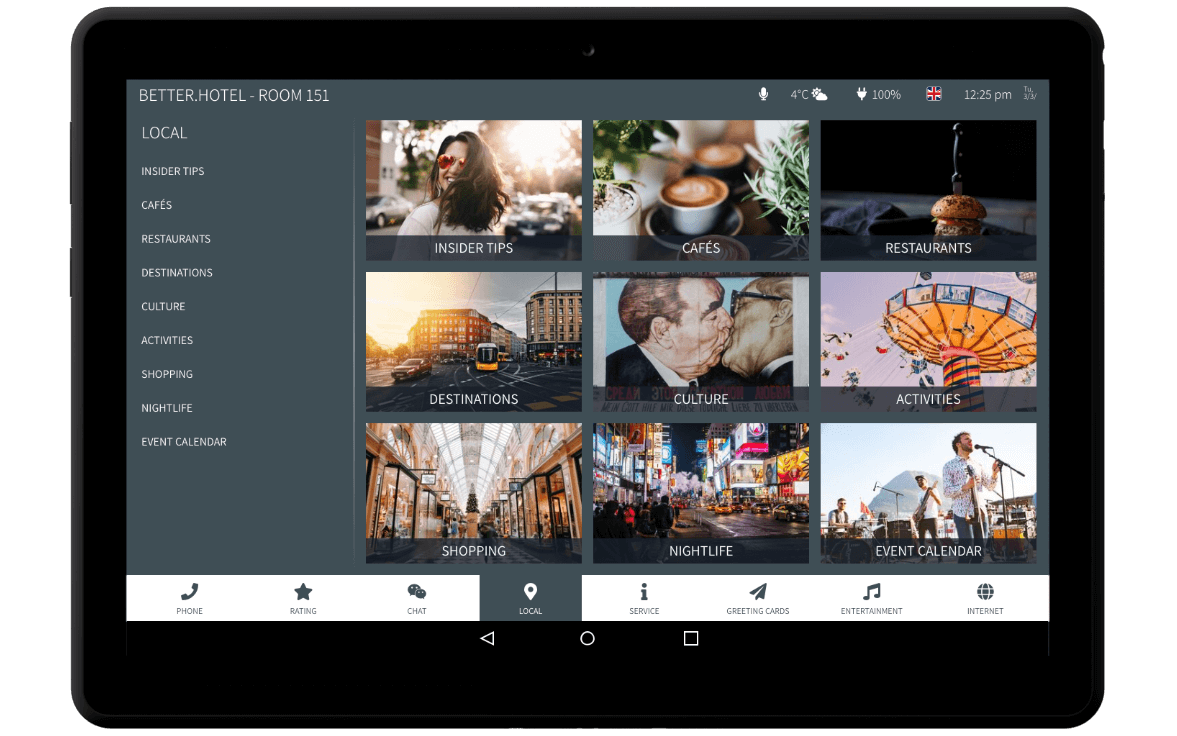Open the Culture mural photo tile
The image size is (1177, 736).
pyautogui.click(x=701, y=342)
